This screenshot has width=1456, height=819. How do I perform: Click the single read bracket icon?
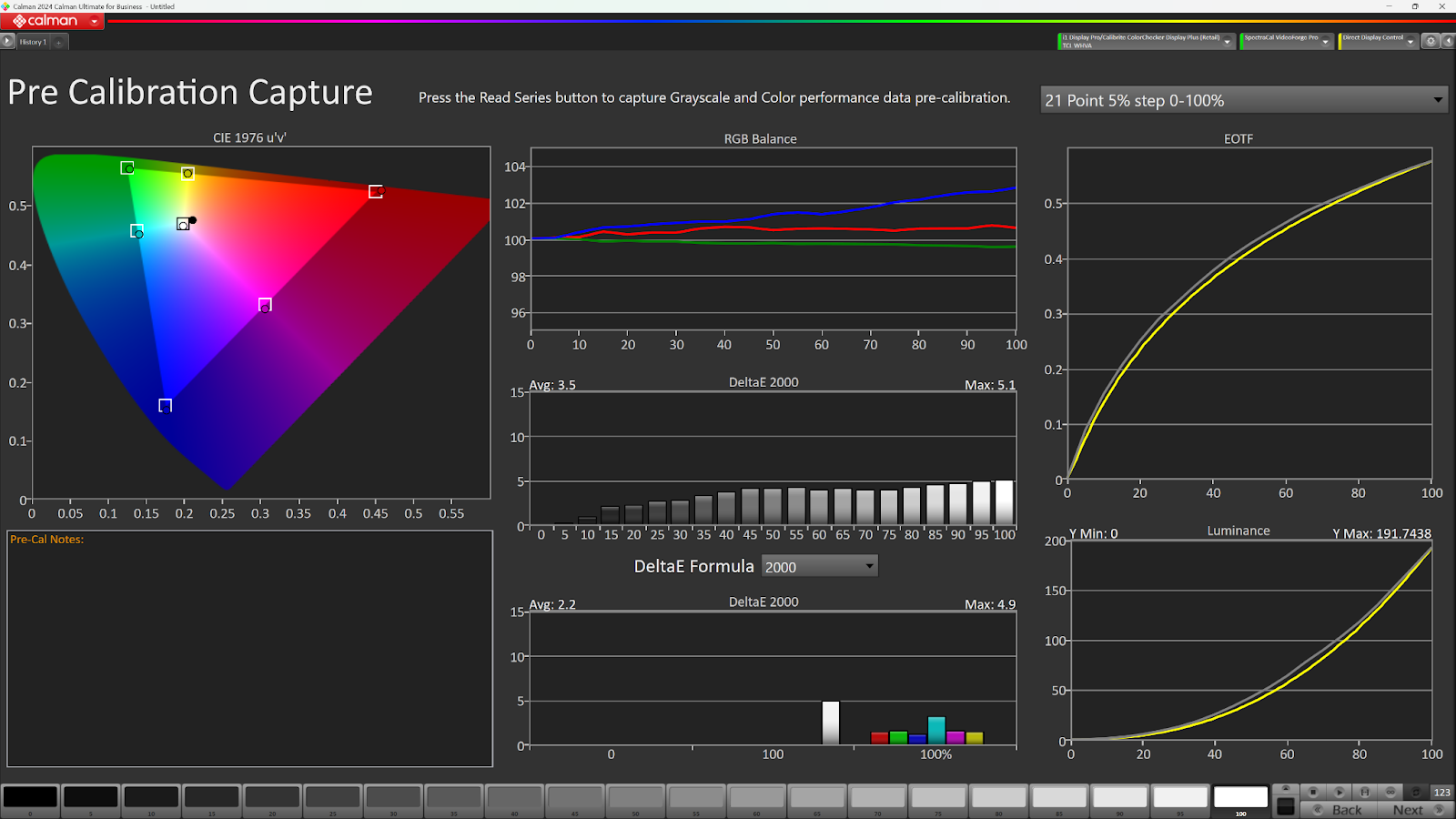[x=1364, y=792]
